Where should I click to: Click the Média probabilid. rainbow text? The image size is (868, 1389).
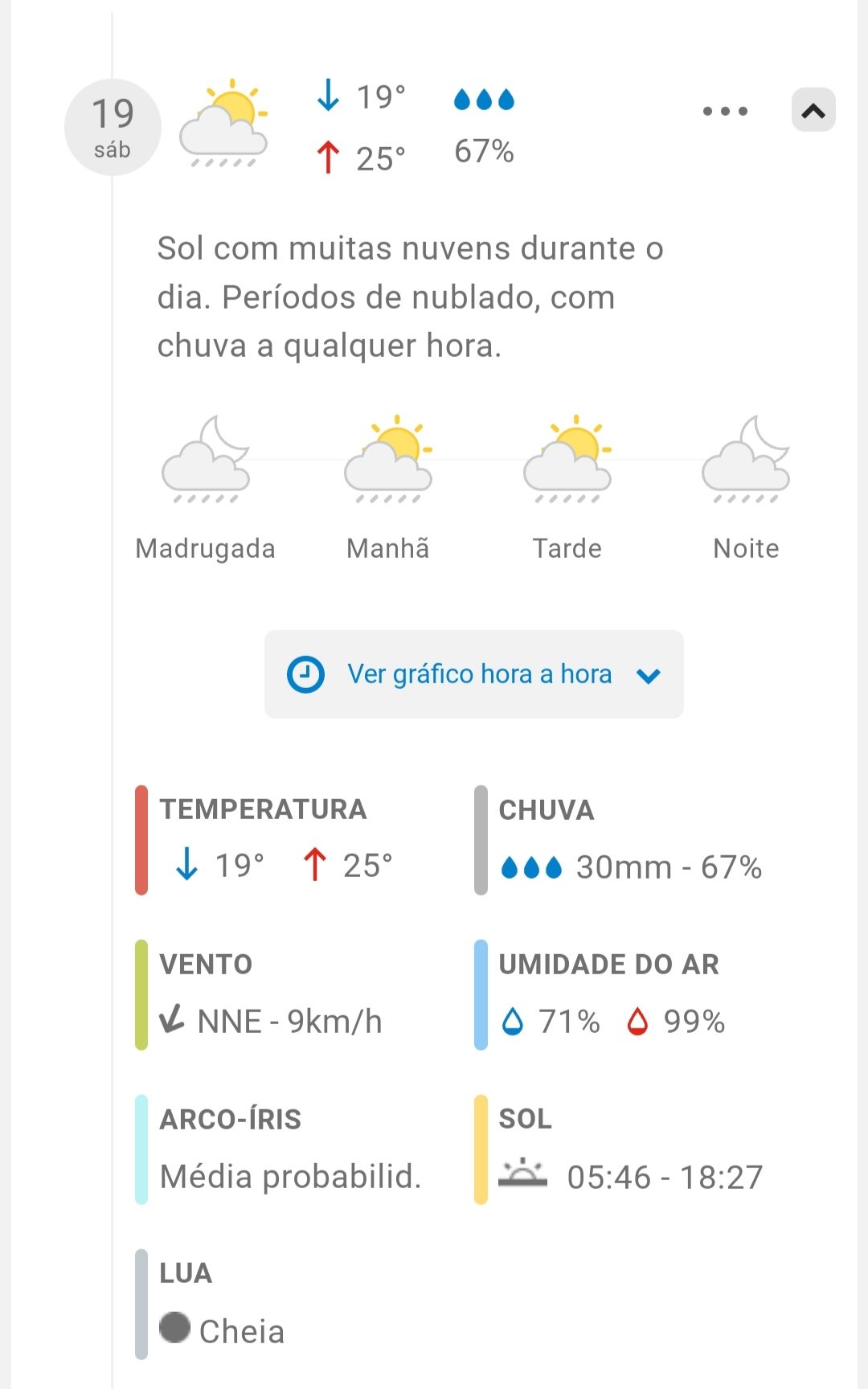pyautogui.click(x=290, y=1177)
